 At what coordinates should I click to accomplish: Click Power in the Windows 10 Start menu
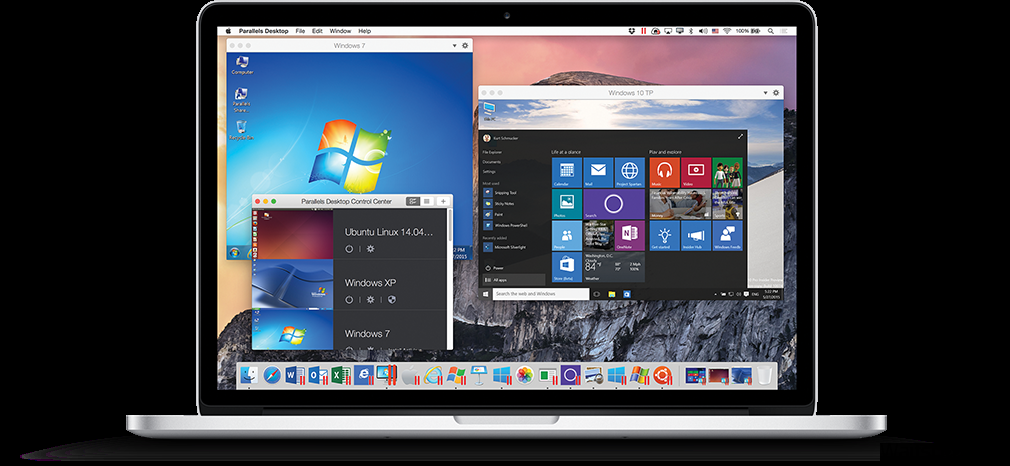pos(497,268)
